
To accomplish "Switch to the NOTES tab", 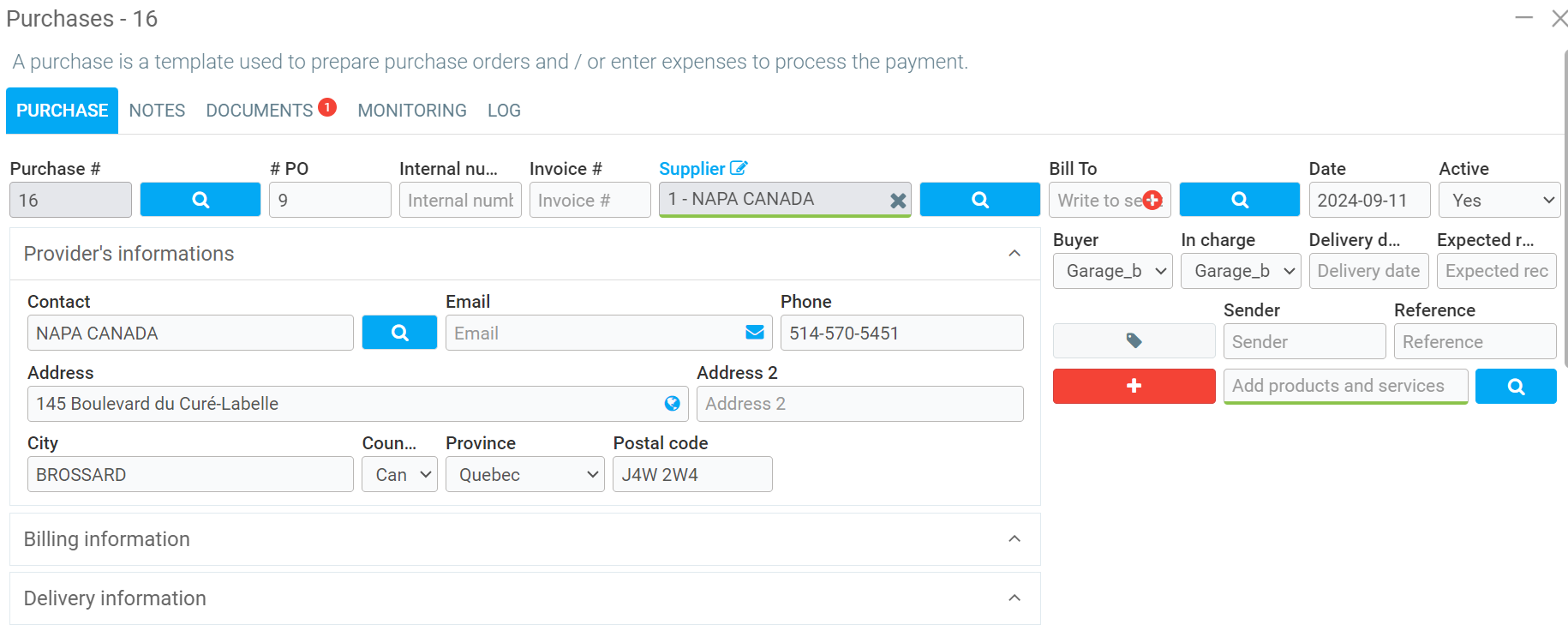I will (157, 111).
